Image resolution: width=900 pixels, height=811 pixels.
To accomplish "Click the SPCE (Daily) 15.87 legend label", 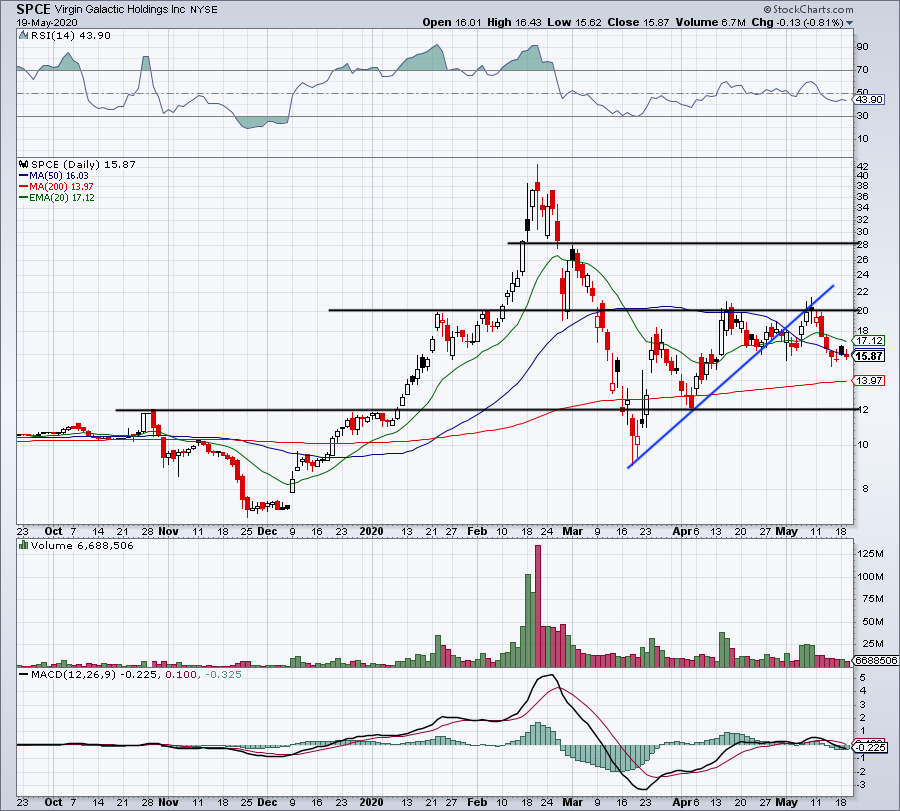I will coord(83,165).
